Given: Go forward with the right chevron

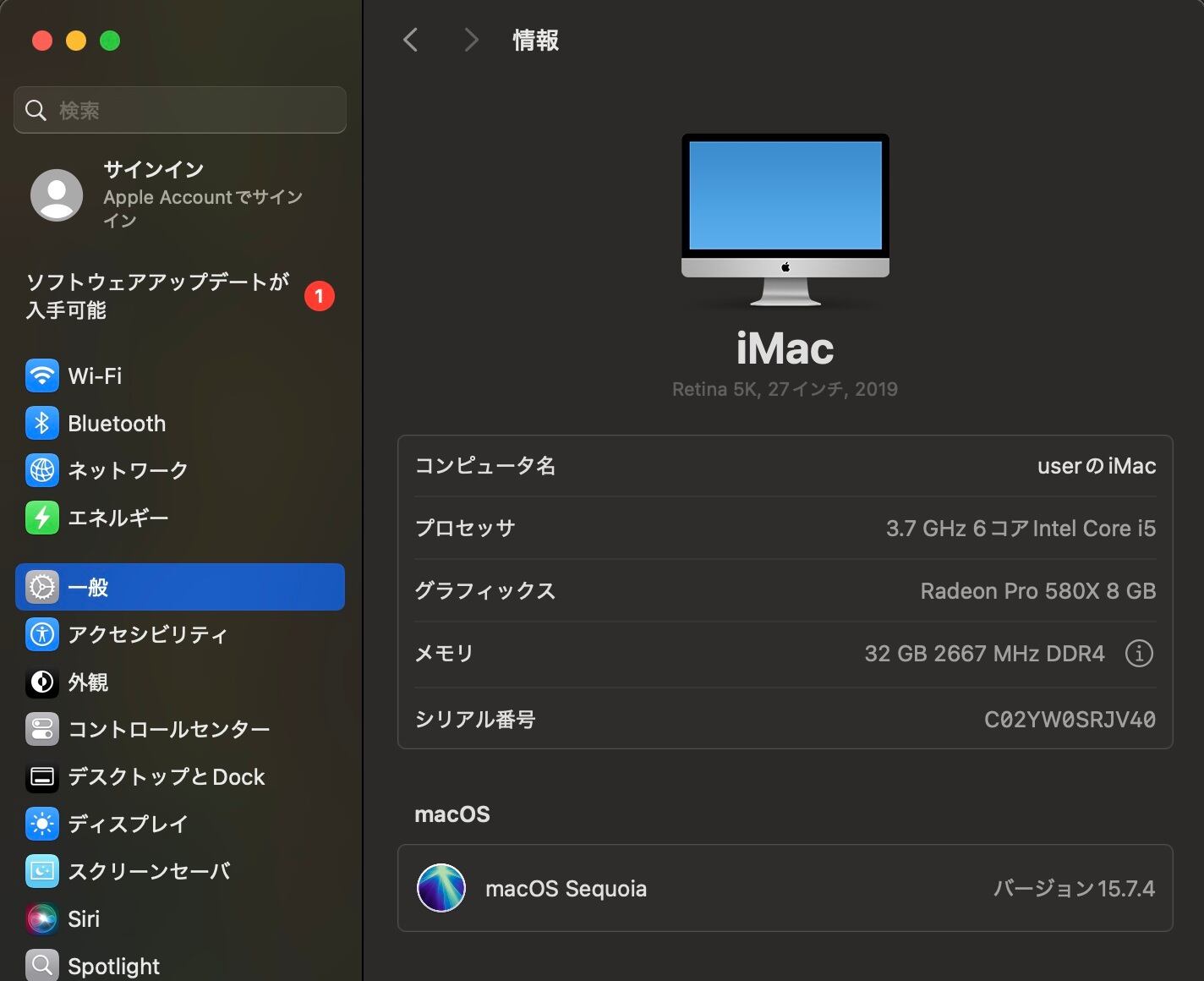Looking at the screenshot, I should click(x=472, y=40).
